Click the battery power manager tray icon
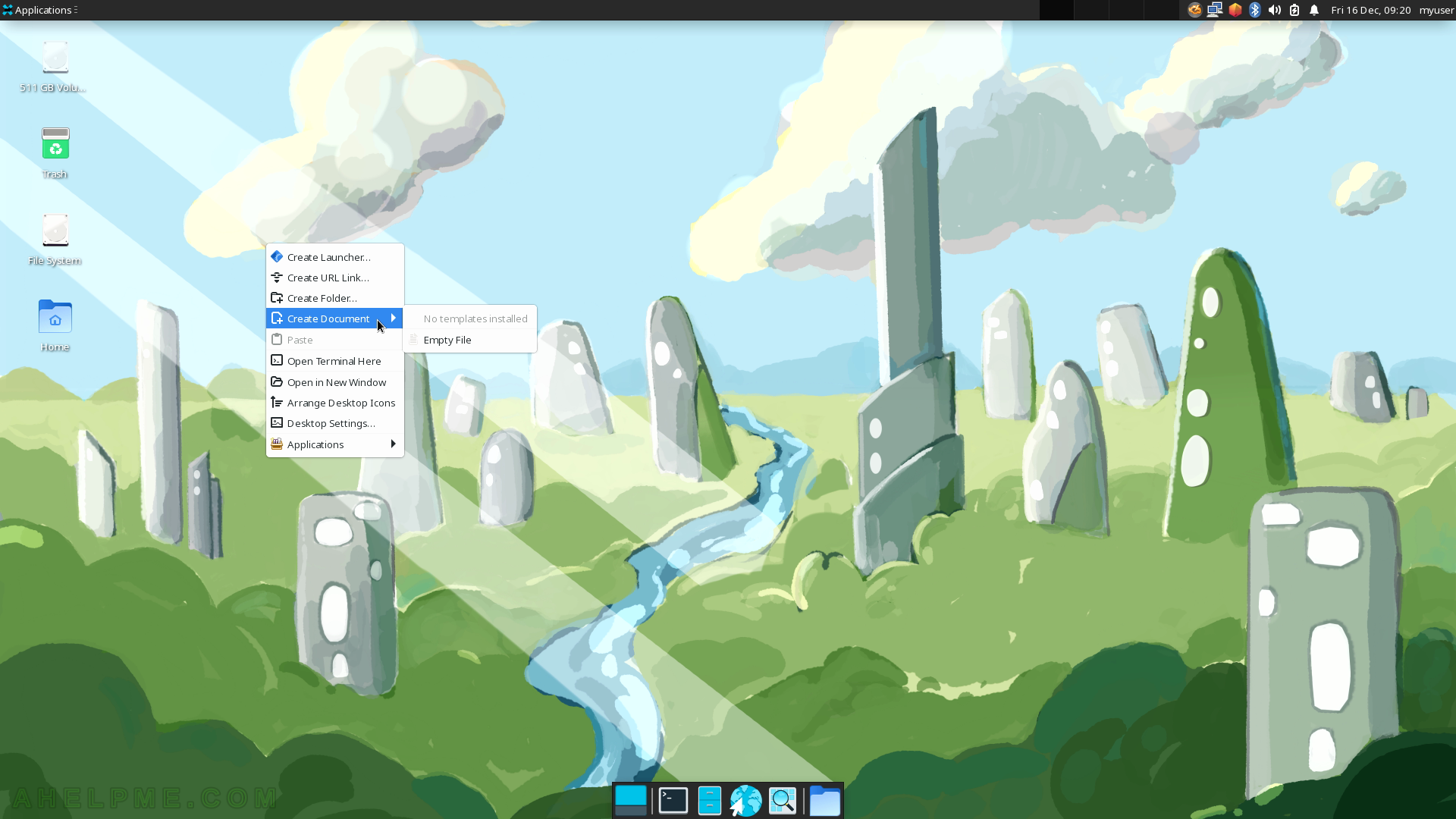Screen dimensions: 1456x819 (1294, 10)
